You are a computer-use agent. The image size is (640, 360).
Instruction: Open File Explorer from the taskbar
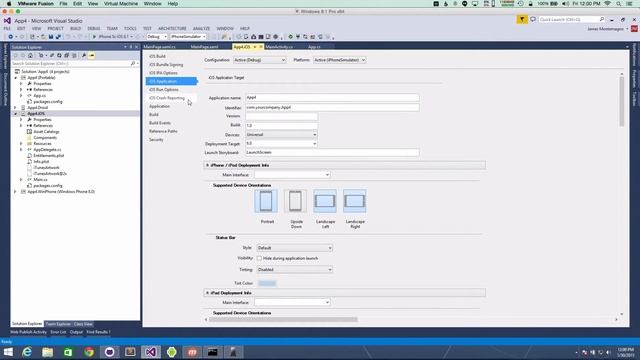(x=48, y=352)
